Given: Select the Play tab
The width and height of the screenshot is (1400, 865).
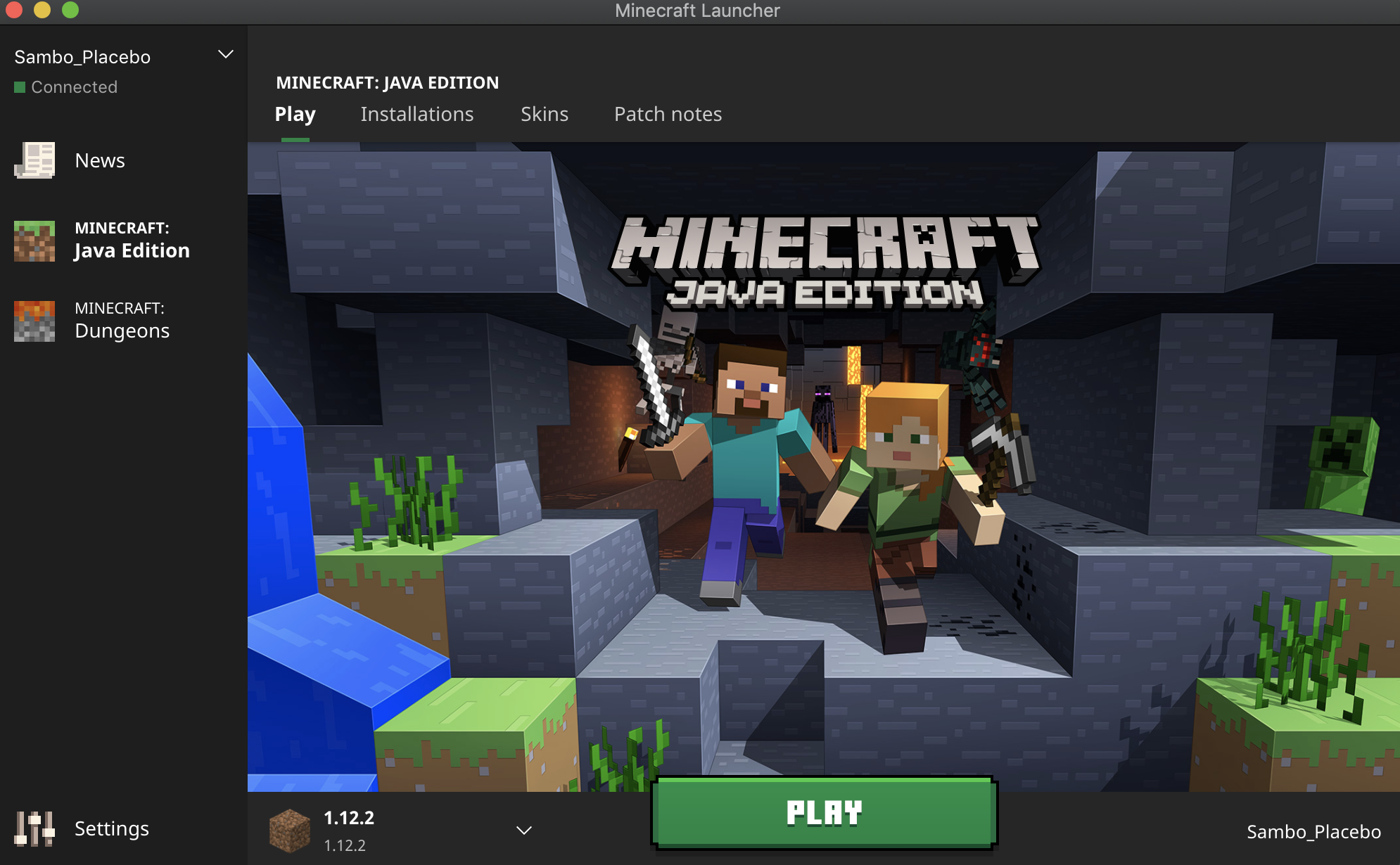Looking at the screenshot, I should pos(295,114).
